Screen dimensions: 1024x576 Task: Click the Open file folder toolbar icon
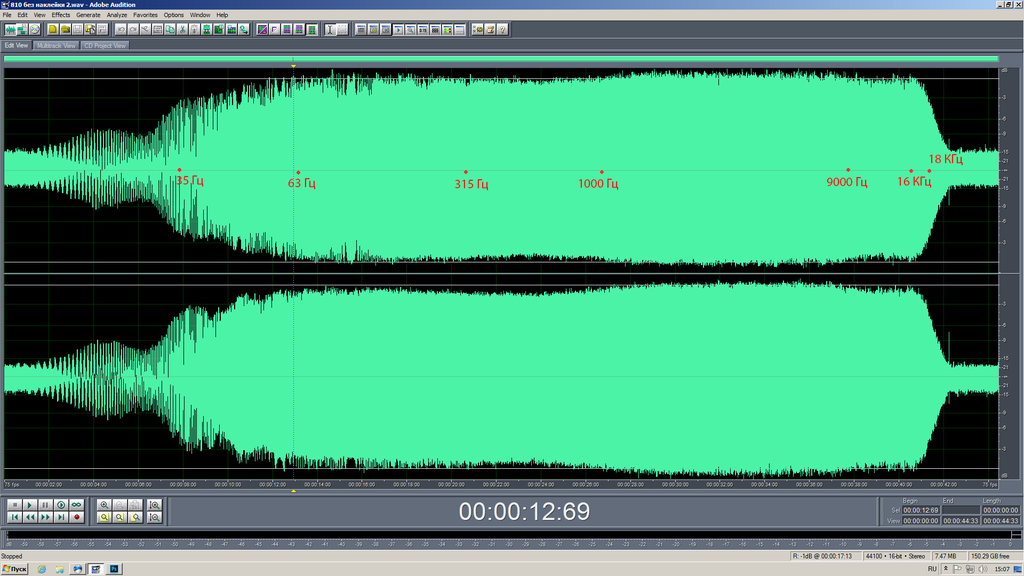pos(66,29)
